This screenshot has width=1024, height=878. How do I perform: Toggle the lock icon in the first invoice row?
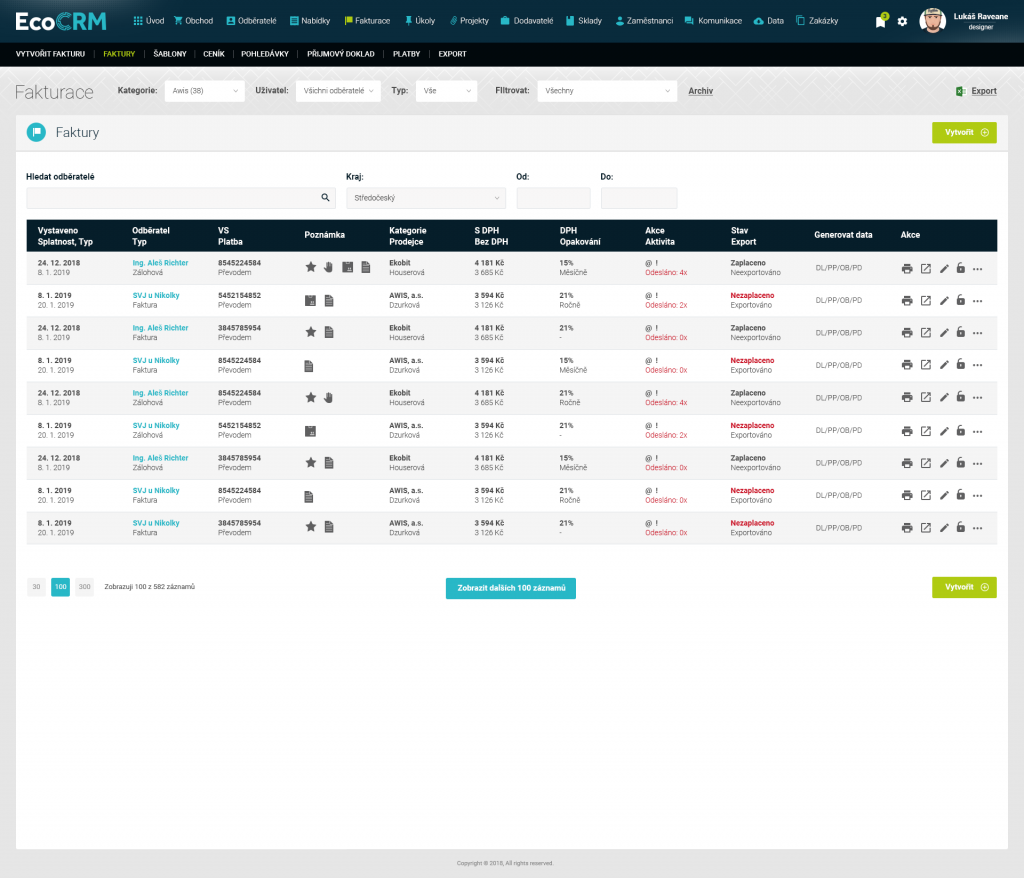tap(961, 268)
